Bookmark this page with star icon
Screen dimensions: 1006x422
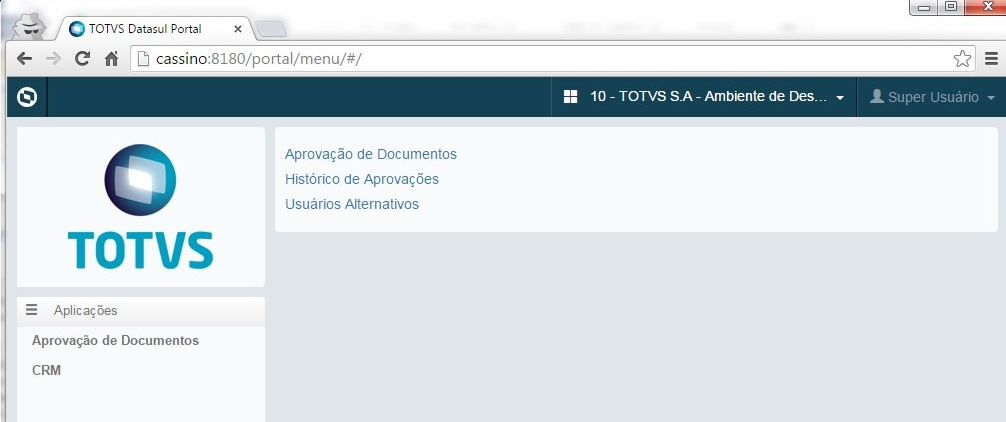962,59
